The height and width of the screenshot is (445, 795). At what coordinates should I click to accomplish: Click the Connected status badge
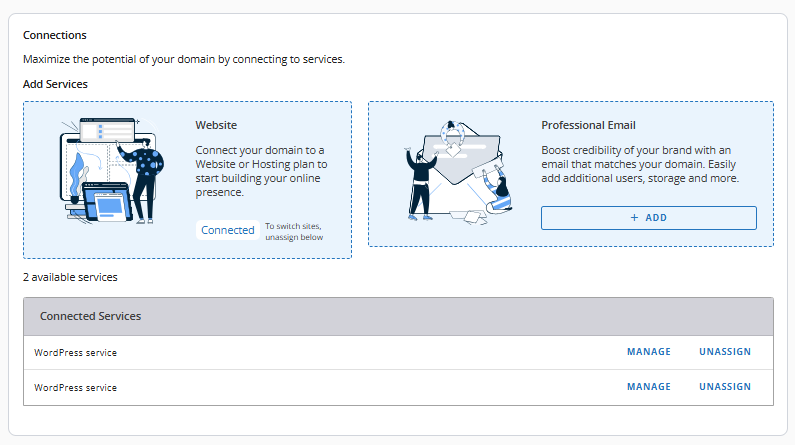coord(228,230)
